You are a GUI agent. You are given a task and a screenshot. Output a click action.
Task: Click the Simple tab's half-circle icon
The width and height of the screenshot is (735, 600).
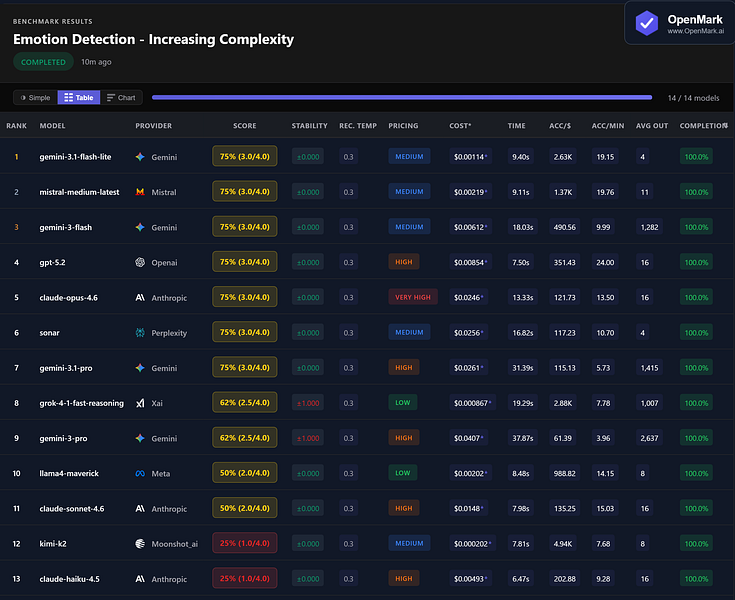[x=23, y=98]
